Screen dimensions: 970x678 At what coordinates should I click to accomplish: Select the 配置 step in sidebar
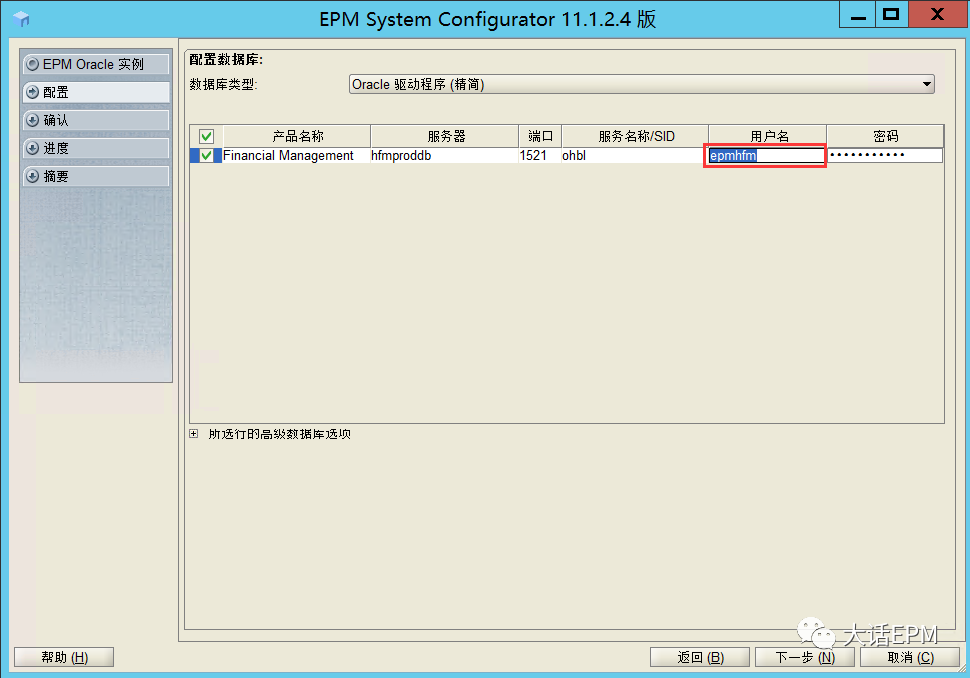pyautogui.click(x=96, y=92)
